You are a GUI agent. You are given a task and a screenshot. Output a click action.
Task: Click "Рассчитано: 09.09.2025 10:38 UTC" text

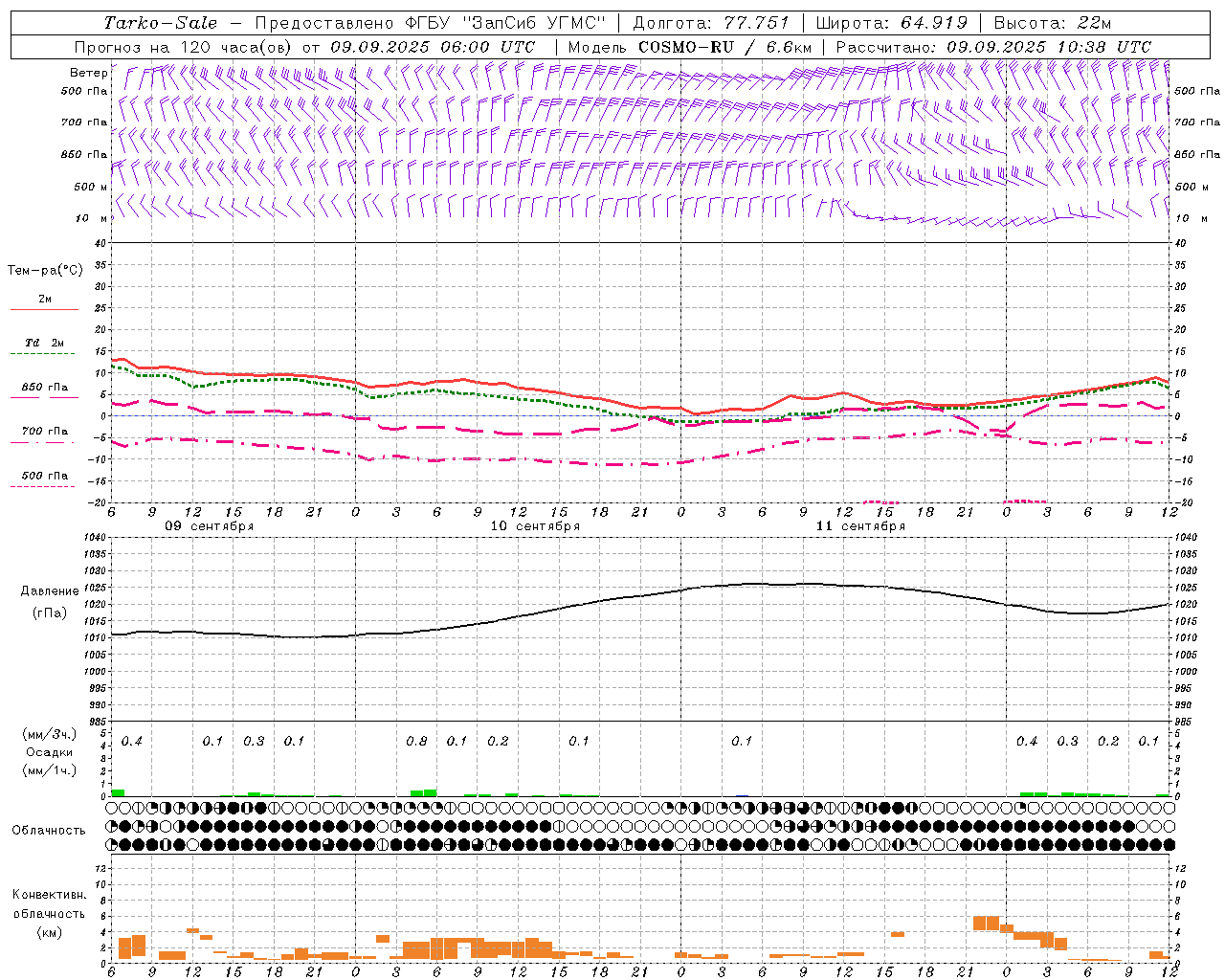coord(993,47)
